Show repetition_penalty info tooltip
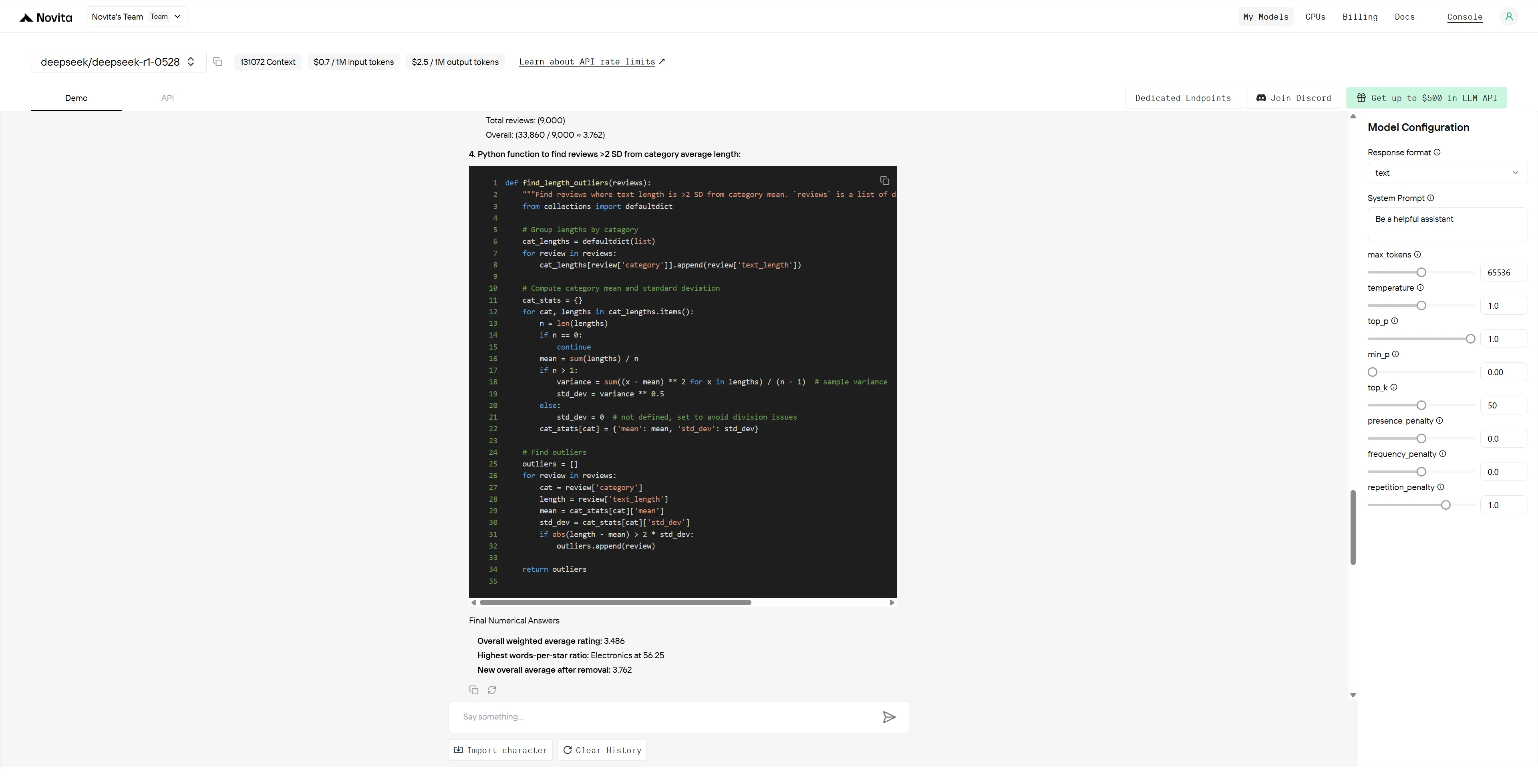 1441,487
